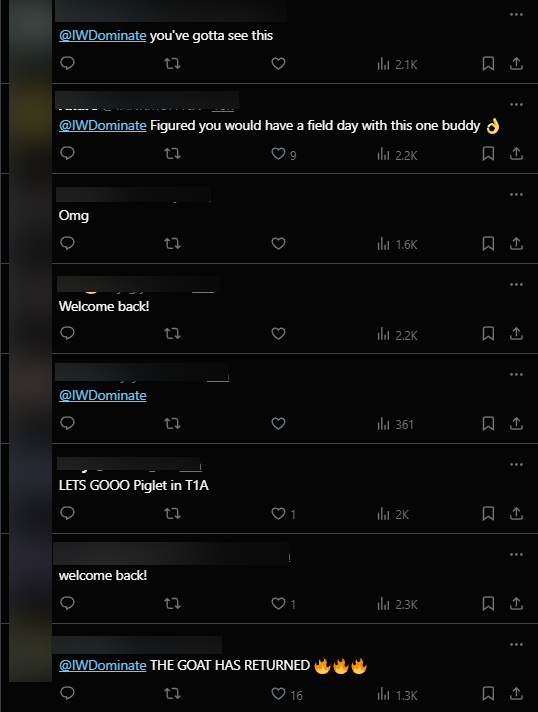The height and width of the screenshot is (712, 538).
Task: Open more options on "THE GOAT HAS RETURNED" tweet
Action: click(x=516, y=644)
